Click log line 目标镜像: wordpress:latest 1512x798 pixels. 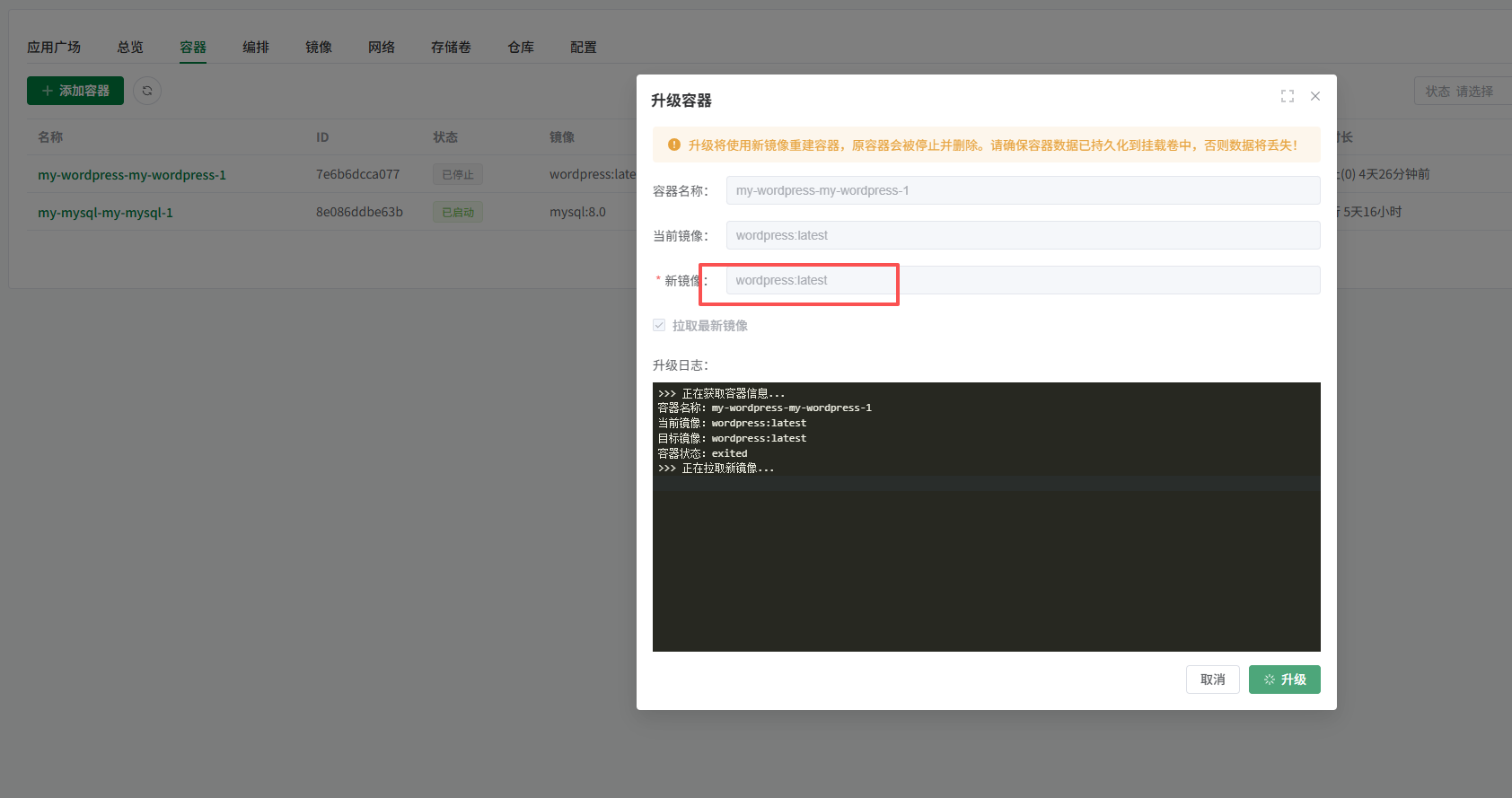pos(732,438)
